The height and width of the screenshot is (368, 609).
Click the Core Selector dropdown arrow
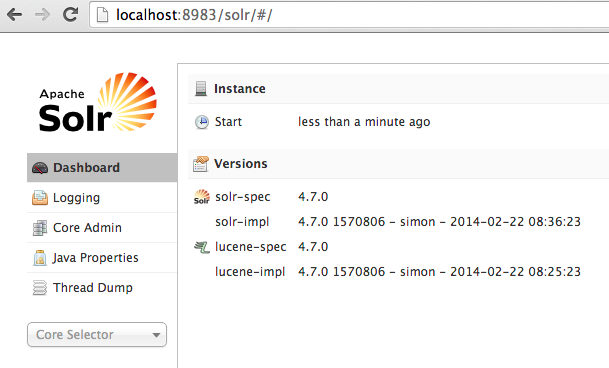[156, 335]
